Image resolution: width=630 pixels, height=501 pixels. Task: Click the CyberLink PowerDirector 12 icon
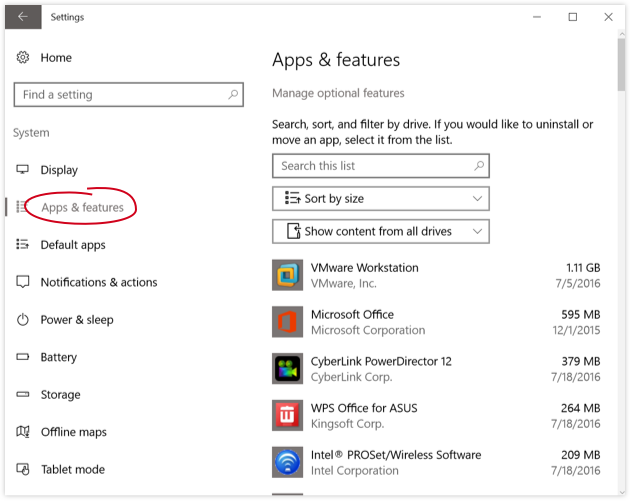coord(287,369)
